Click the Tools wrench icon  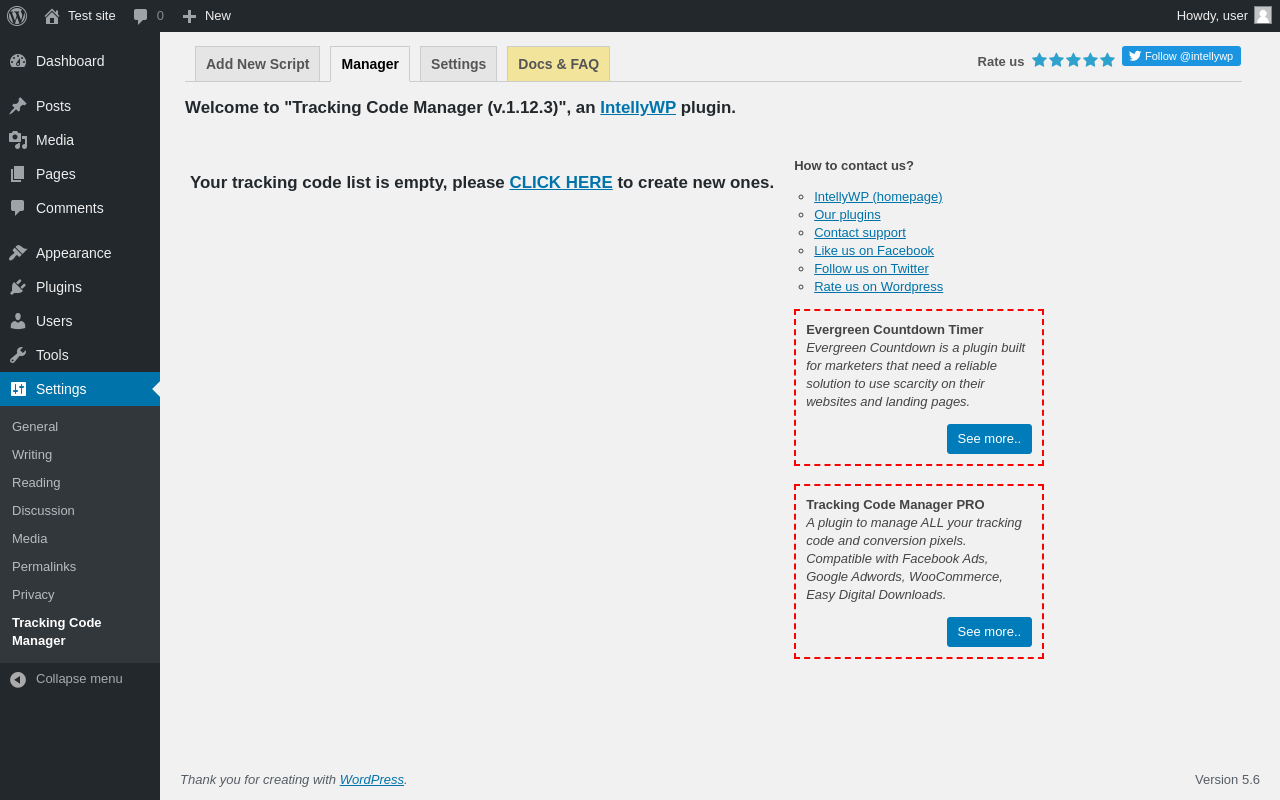pyautogui.click(x=18, y=355)
